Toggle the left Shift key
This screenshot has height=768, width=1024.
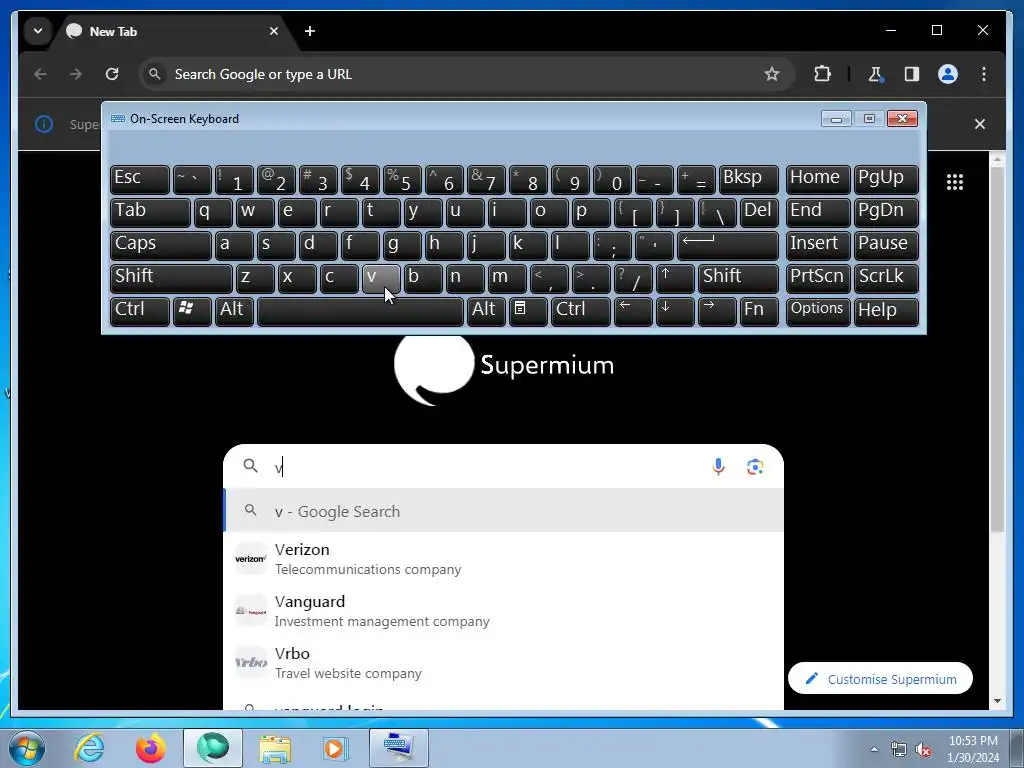coord(171,278)
